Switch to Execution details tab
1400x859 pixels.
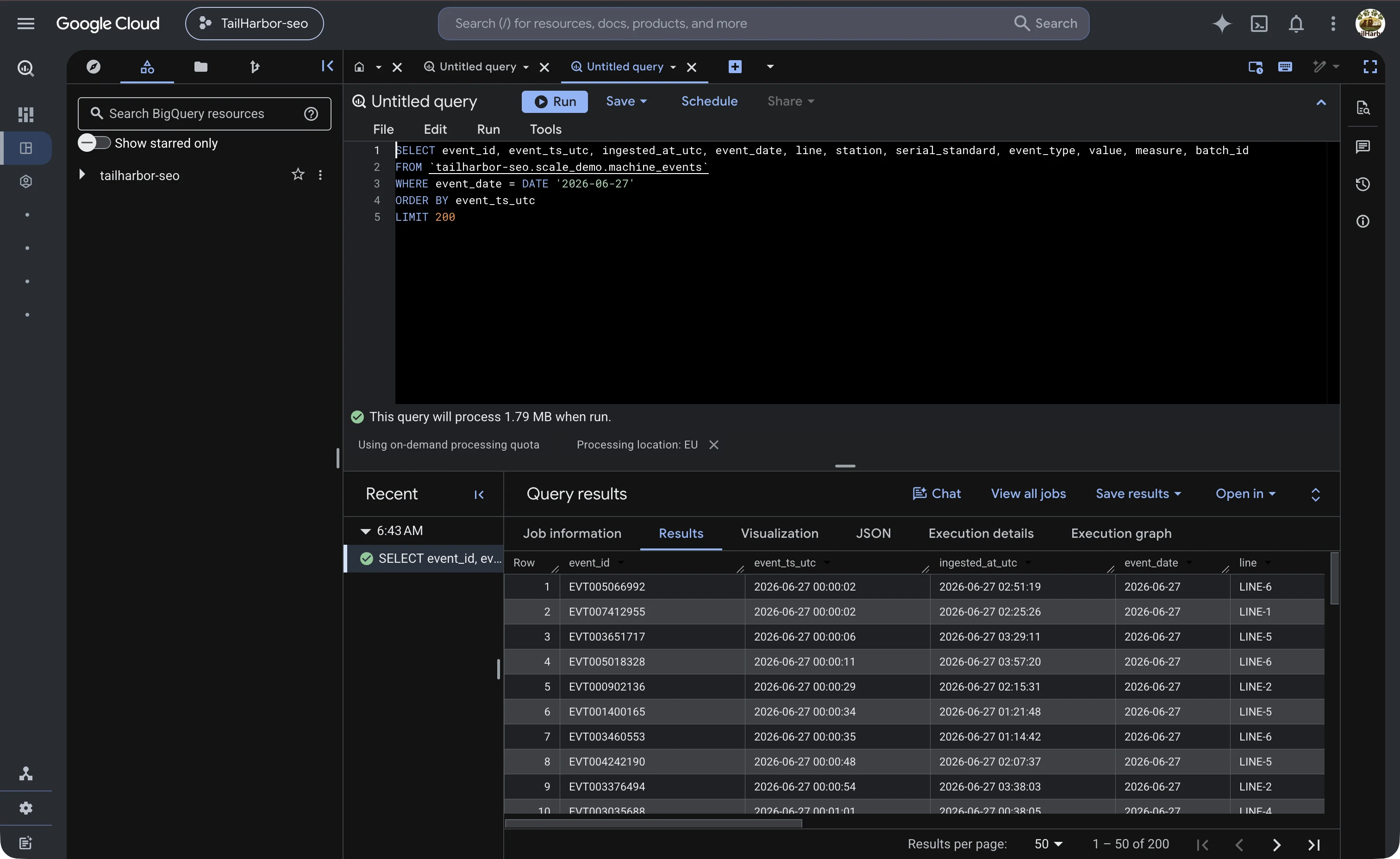pos(981,534)
